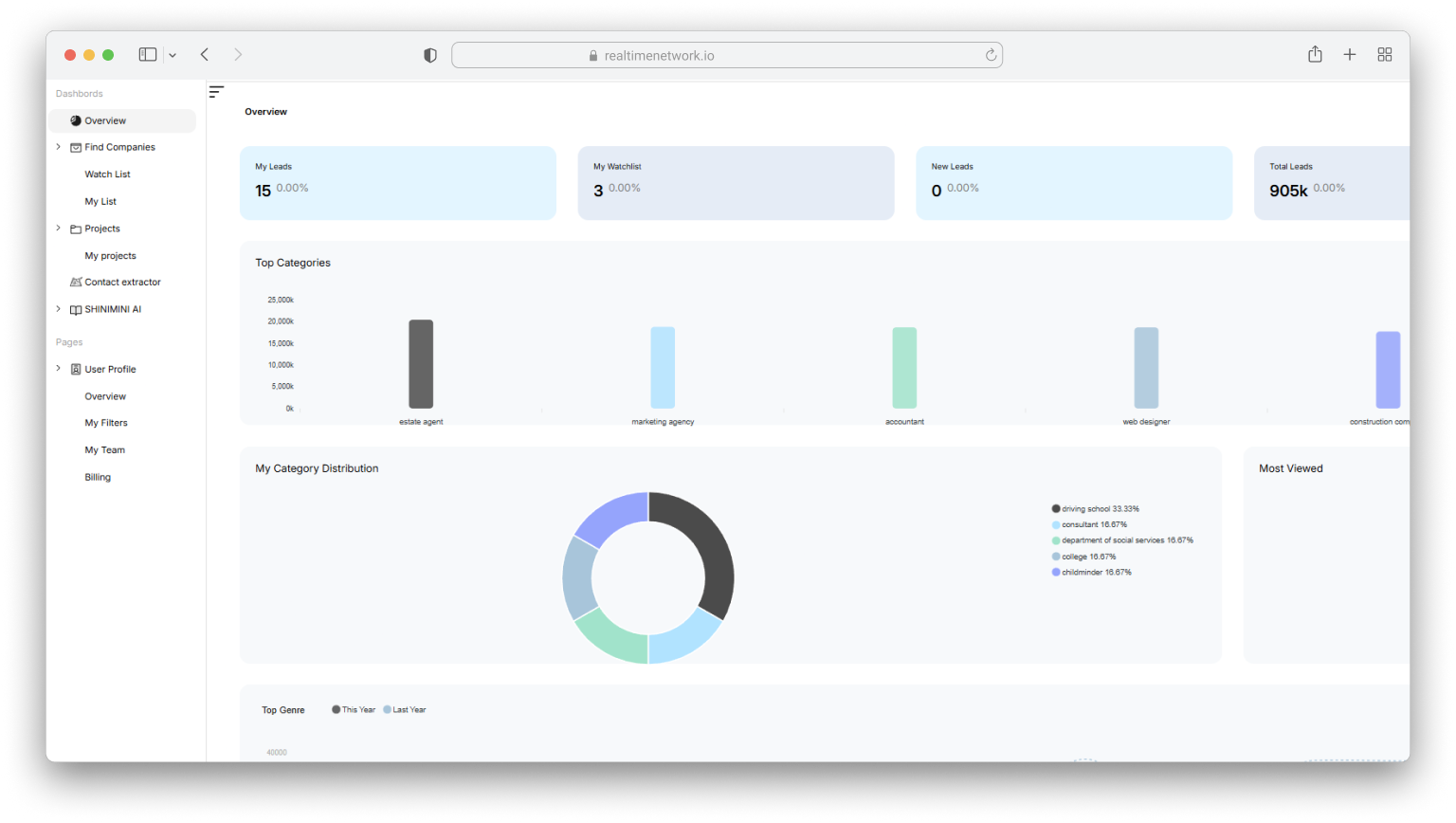Image resolution: width=1456 pixels, height=823 pixels.
Task: Expand the SHINIMINI AI section
Action: (58, 309)
